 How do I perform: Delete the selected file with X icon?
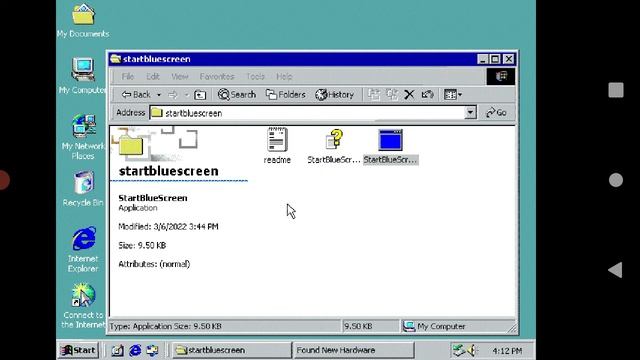tap(409, 95)
